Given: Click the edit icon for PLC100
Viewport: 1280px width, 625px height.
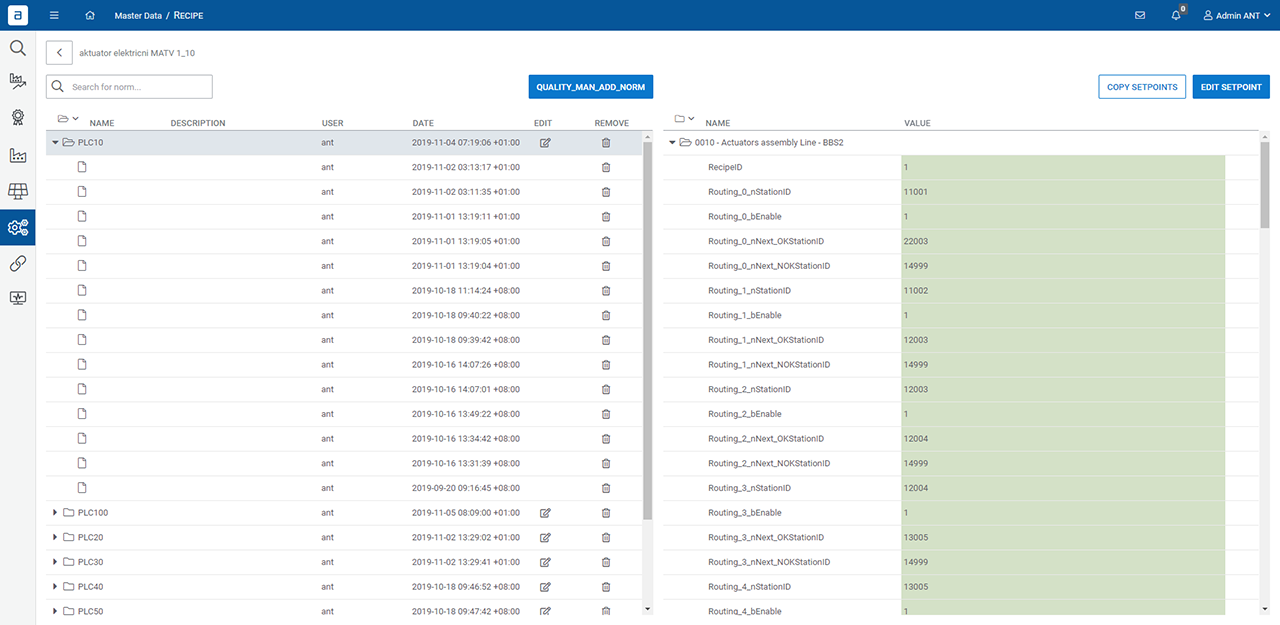Looking at the screenshot, I should click(545, 513).
